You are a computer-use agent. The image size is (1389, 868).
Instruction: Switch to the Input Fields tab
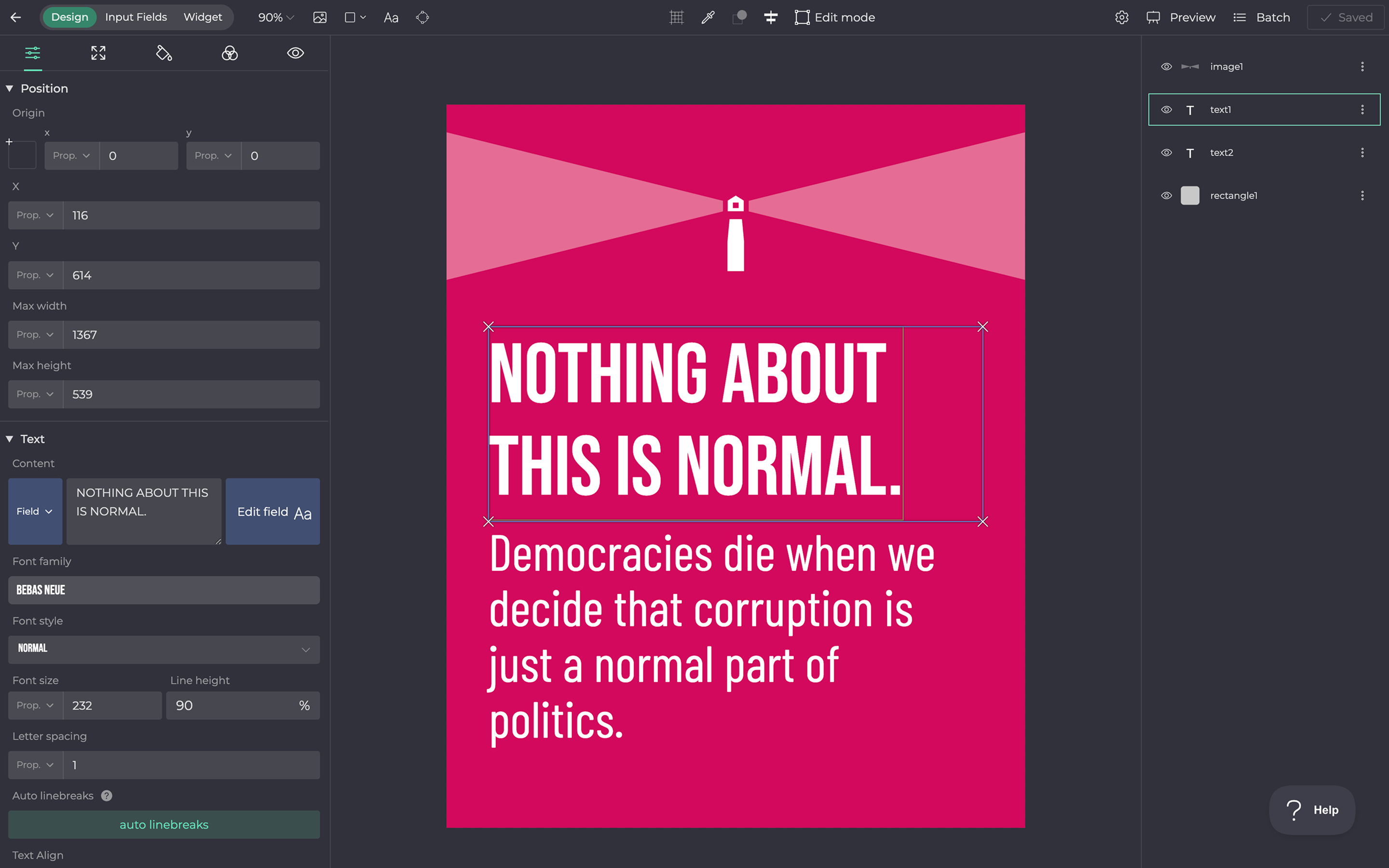(136, 17)
